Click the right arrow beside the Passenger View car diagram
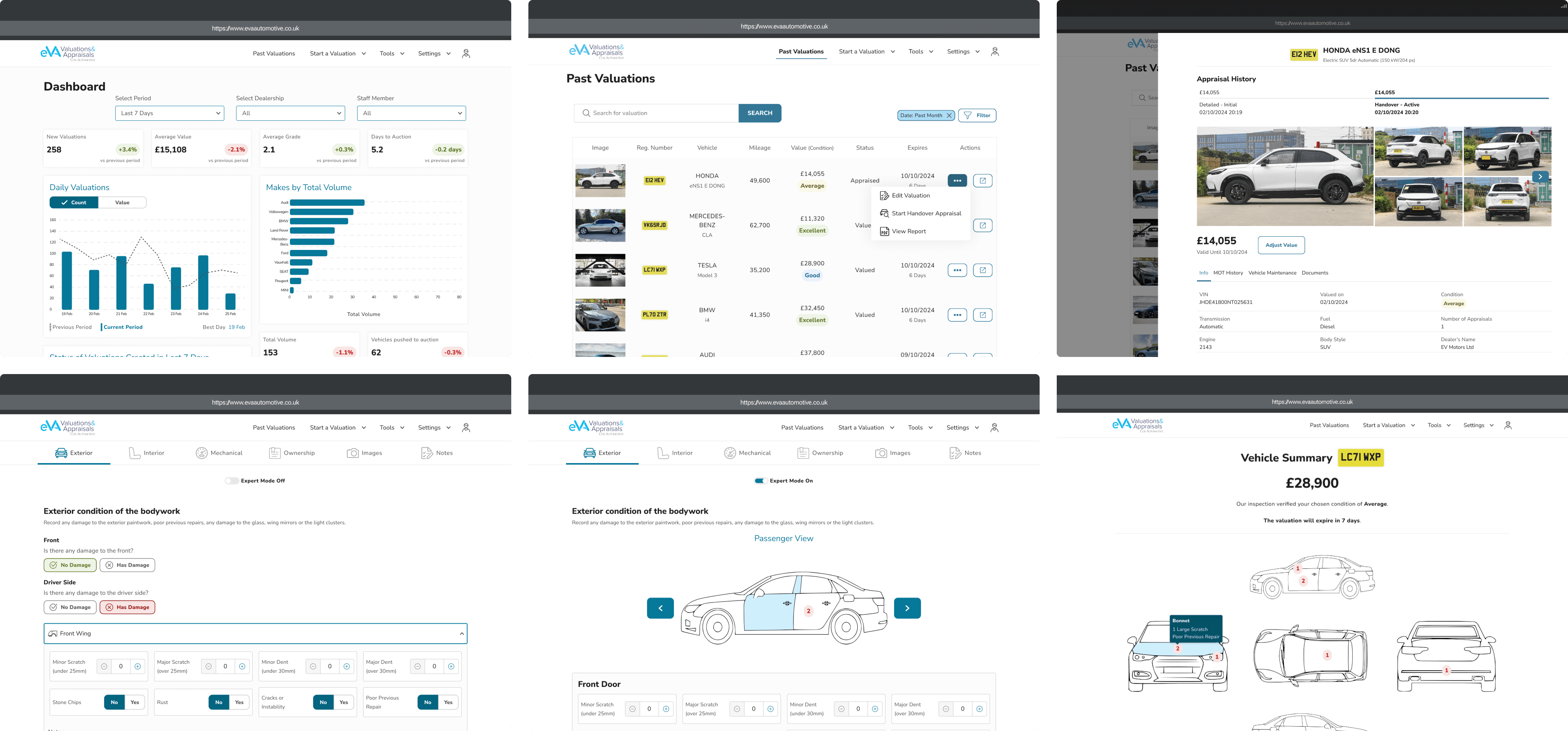The height and width of the screenshot is (731, 1568). click(x=907, y=608)
